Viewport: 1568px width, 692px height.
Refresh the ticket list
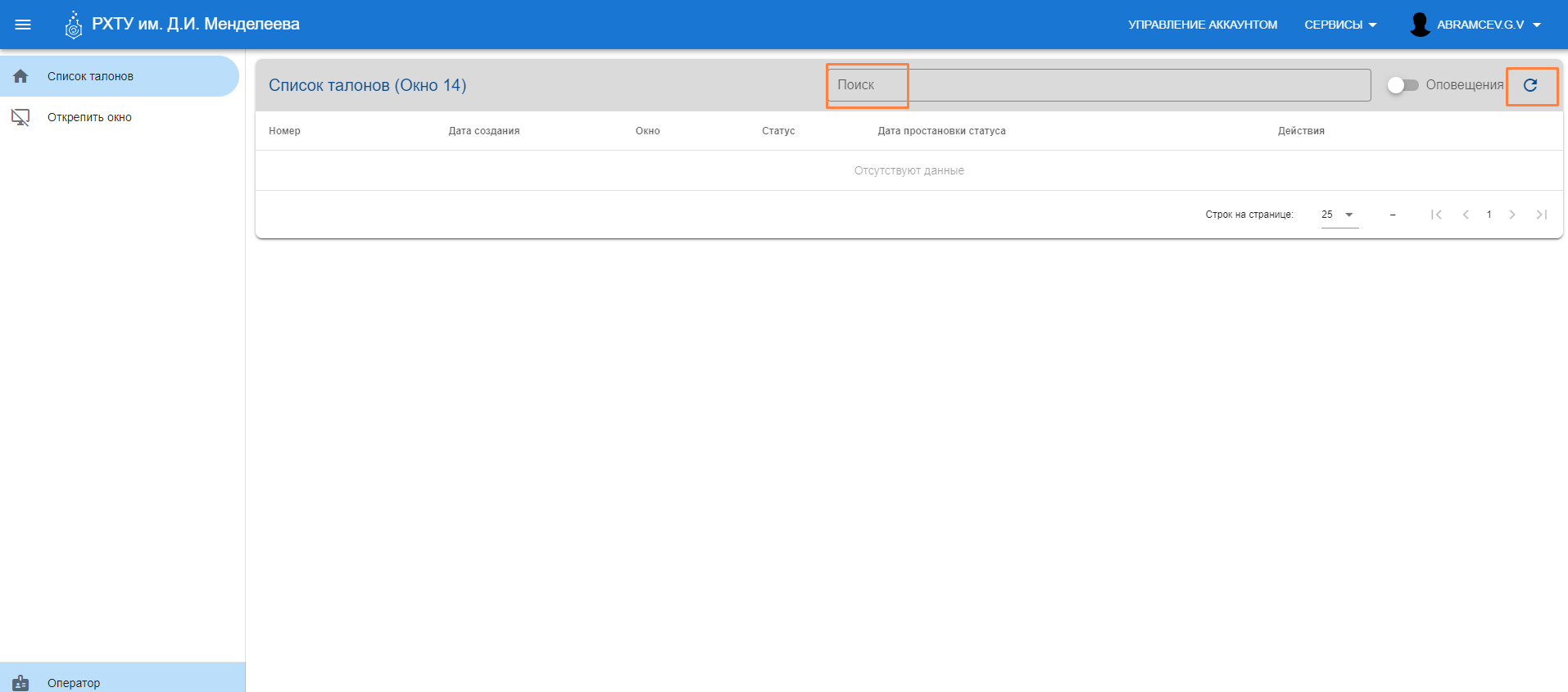[x=1530, y=85]
